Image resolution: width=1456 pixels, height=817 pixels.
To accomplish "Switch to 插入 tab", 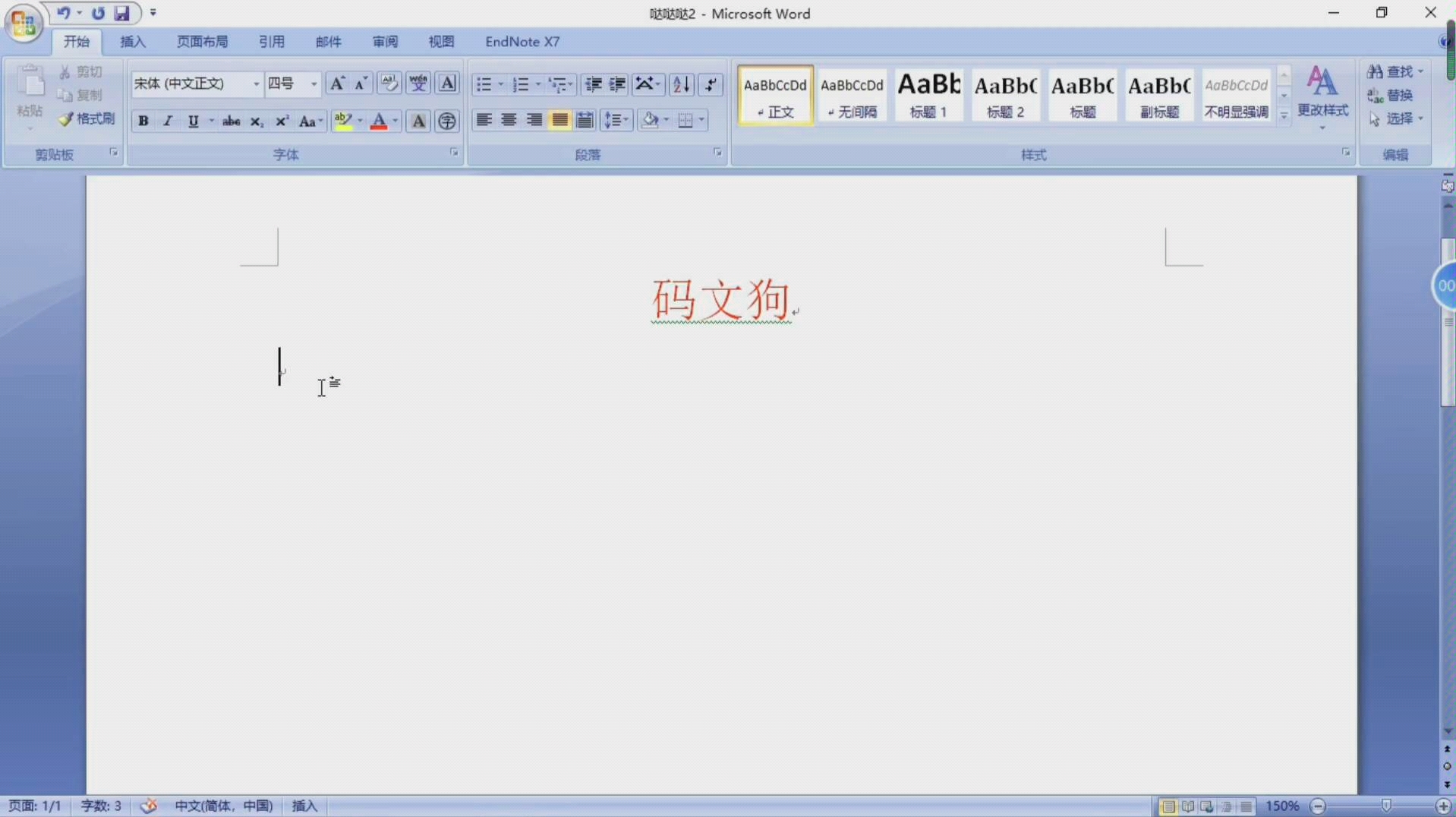I will click(132, 42).
